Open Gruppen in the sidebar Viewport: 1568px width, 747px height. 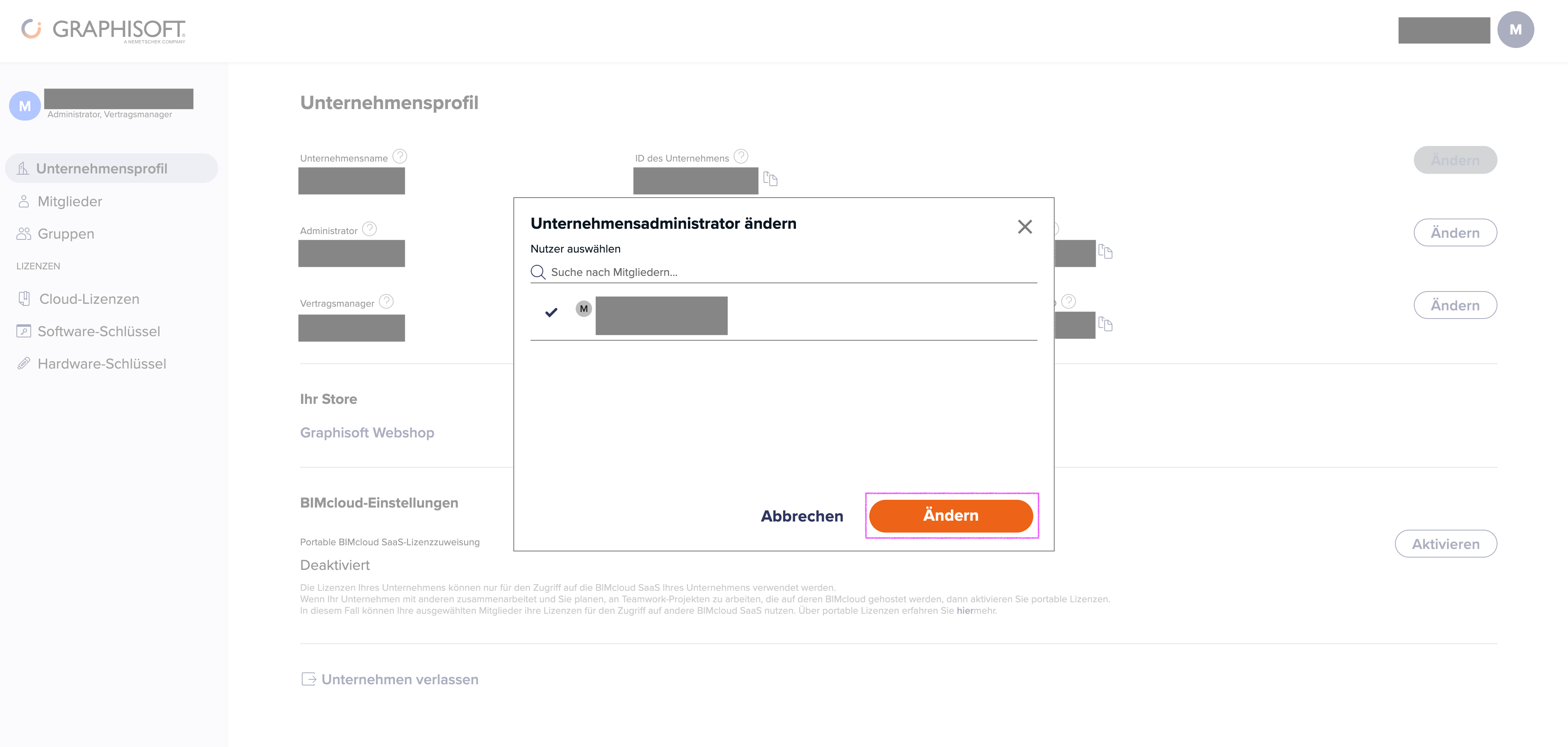[66, 234]
